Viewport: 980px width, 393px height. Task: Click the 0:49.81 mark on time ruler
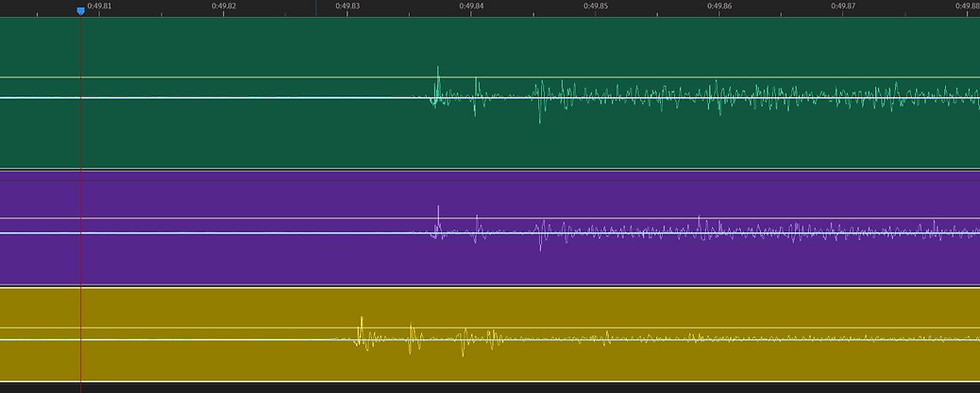(x=100, y=6)
